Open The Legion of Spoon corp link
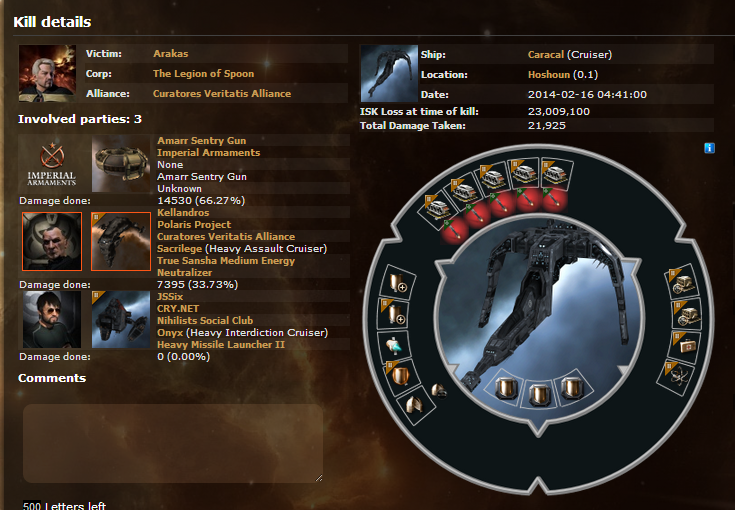This screenshot has width=735, height=510. point(203,74)
